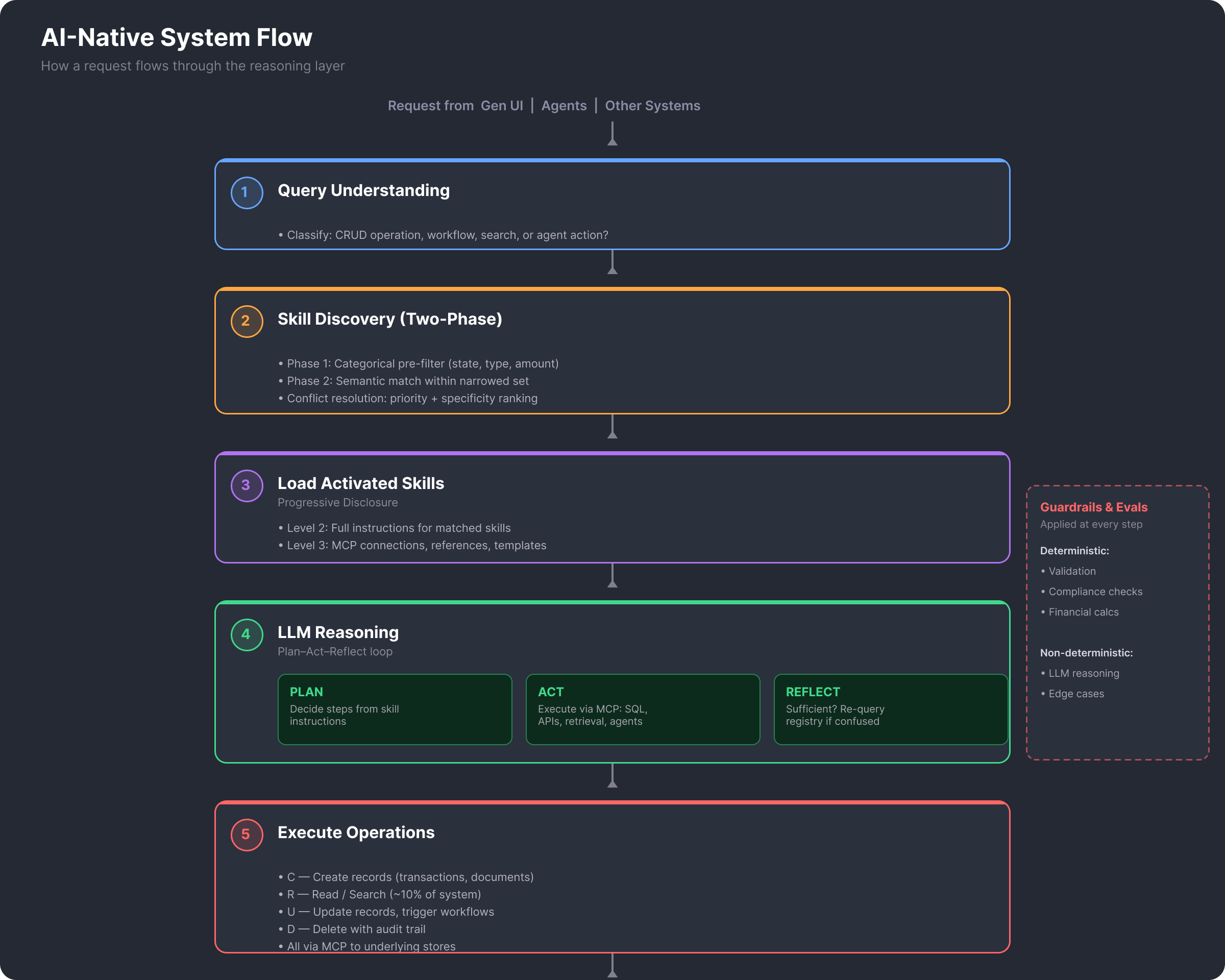1225x980 pixels.
Task: Select the REFLECT card in LLM Reasoning
Action: (x=890, y=709)
